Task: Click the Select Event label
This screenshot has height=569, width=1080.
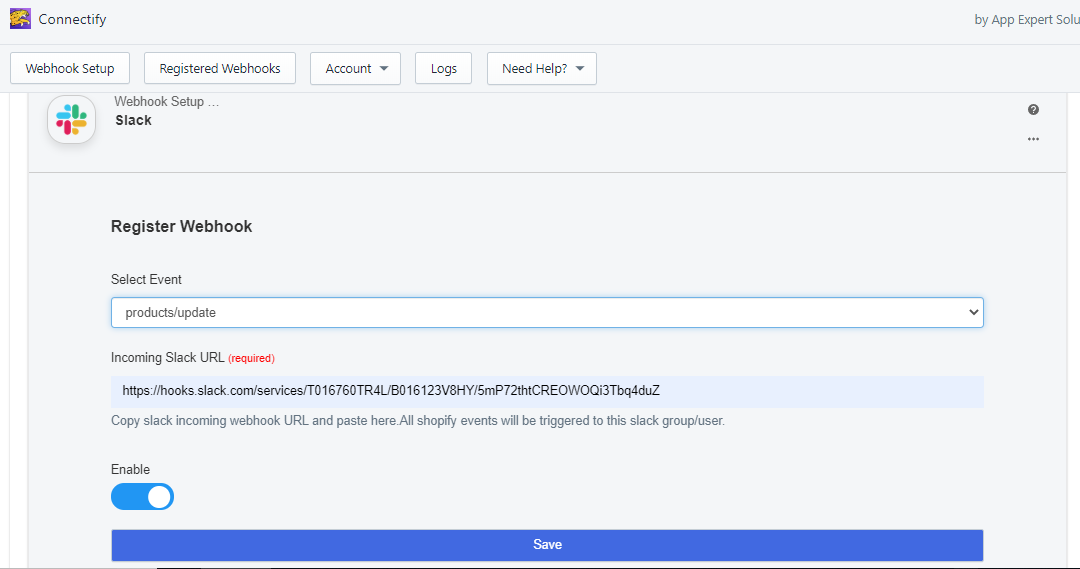Action: click(x=146, y=279)
